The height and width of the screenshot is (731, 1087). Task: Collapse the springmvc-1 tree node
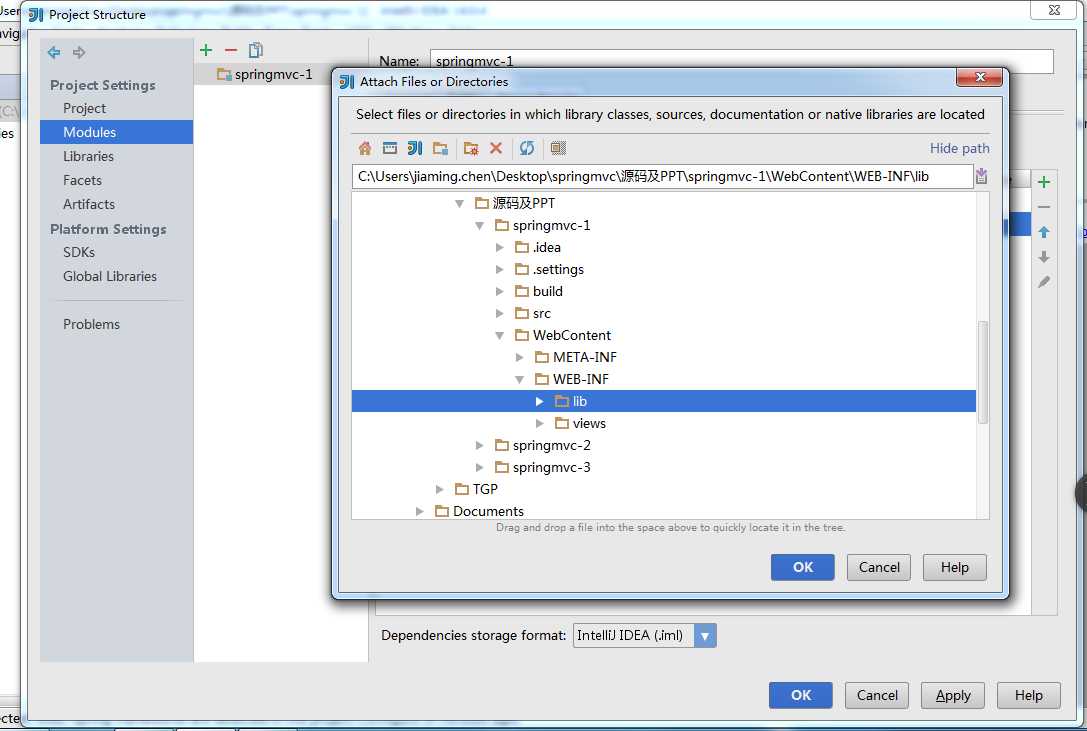click(x=479, y=225)
